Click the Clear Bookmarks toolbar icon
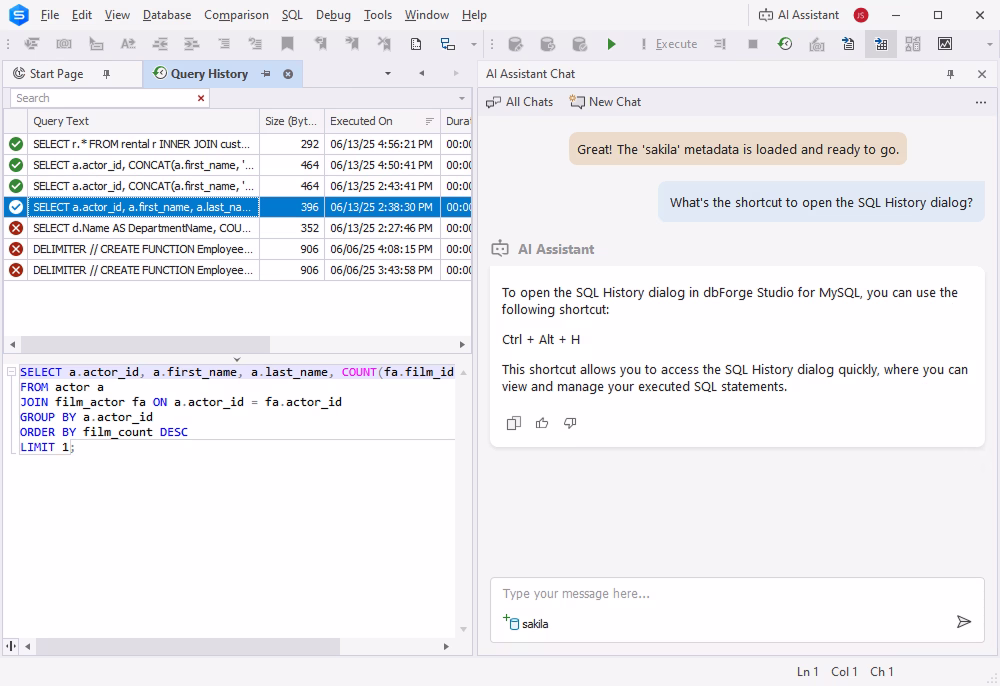The width and height of the screenshot is (1000, 686). pos(384,44)
